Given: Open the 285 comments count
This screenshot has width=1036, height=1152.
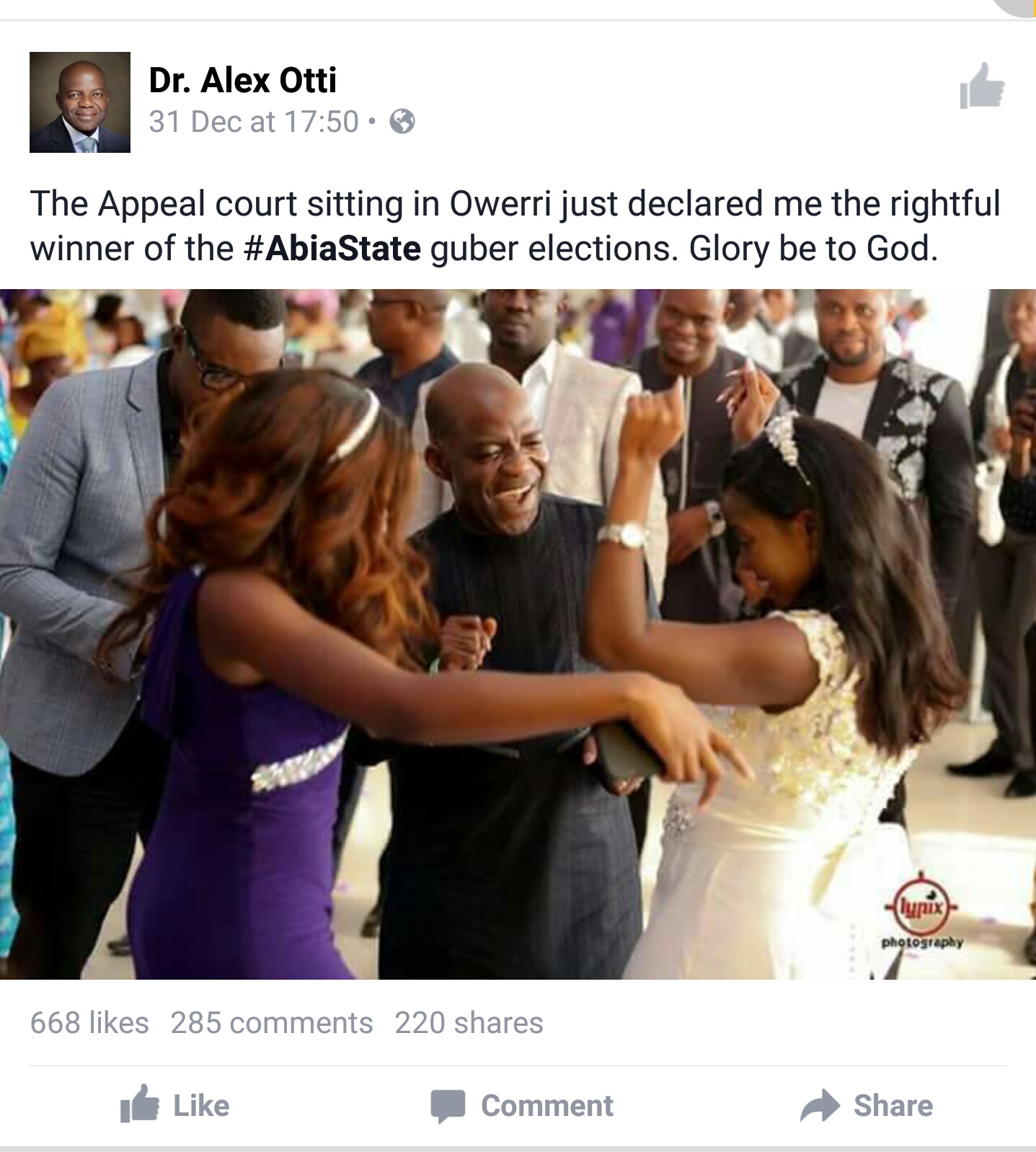Looking at the screenshot, I should tap(272, 1023).
